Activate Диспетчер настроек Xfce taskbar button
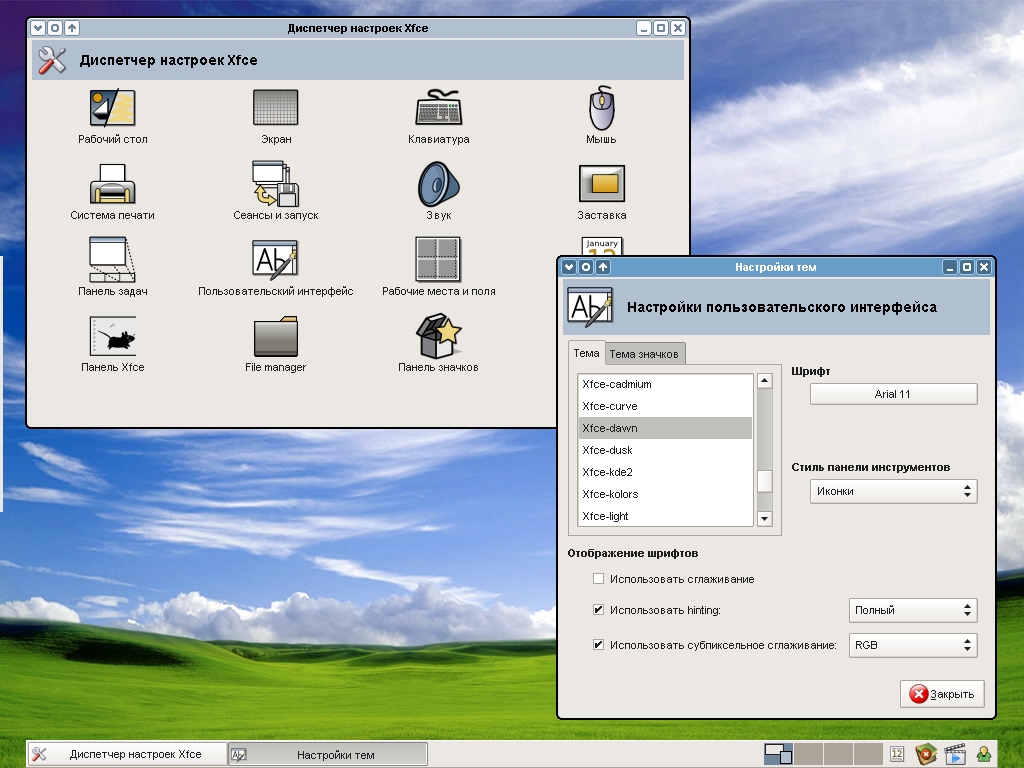The height and width of the screenshot is (768, 1024). 127,754
